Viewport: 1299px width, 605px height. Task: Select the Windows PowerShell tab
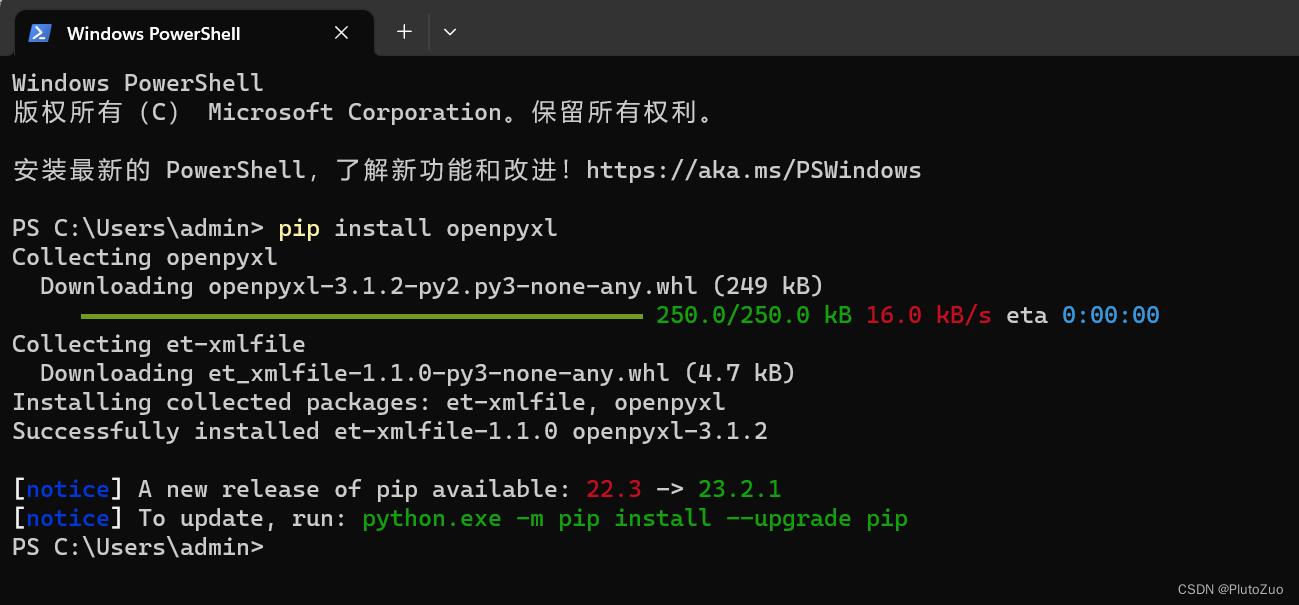193,33
